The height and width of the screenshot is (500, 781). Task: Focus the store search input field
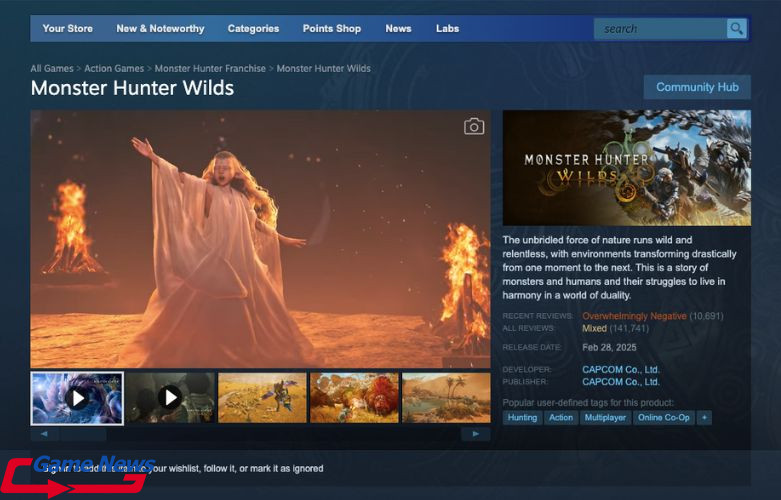(x=660, y=29)
